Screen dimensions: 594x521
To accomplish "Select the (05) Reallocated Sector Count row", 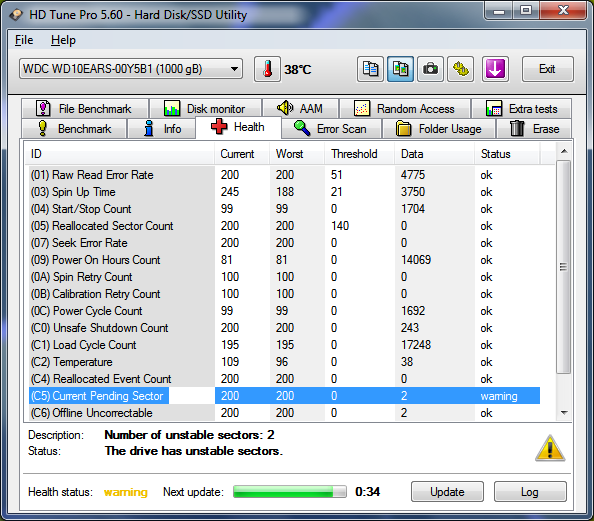I will tap(284, 226).
